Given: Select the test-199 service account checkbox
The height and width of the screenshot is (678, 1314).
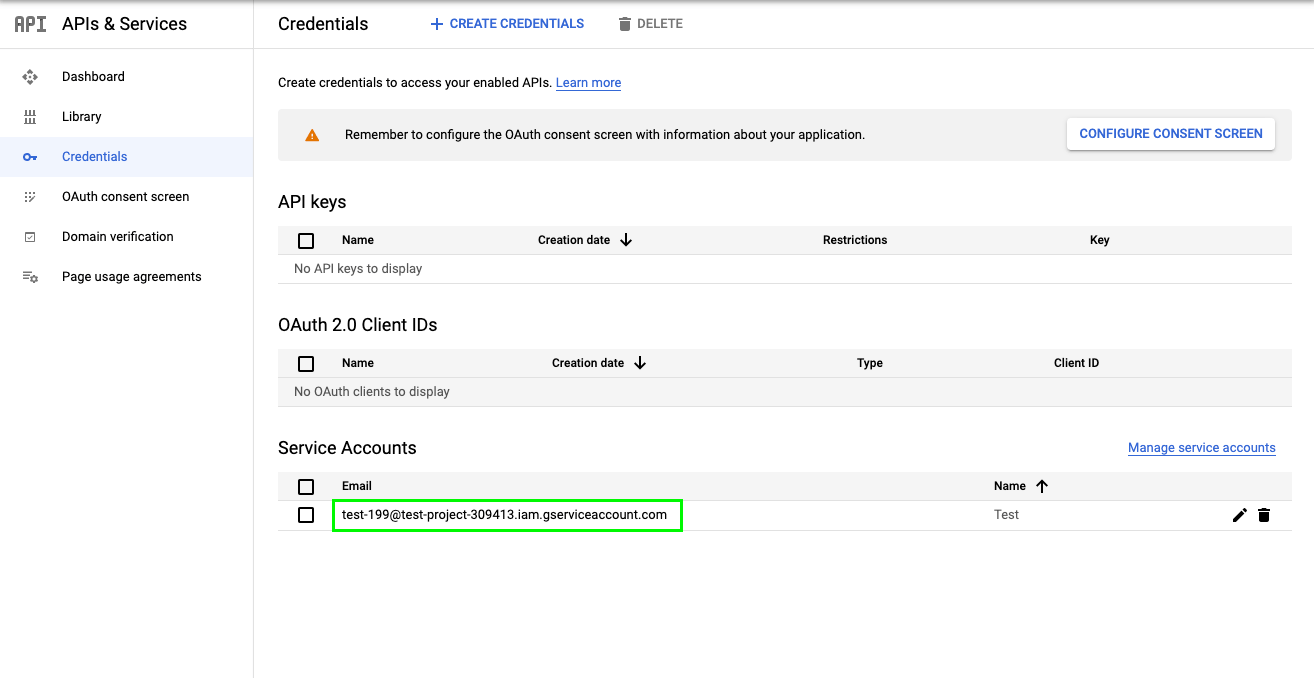Looking at the screenshot, I should [x=306, y=515].
